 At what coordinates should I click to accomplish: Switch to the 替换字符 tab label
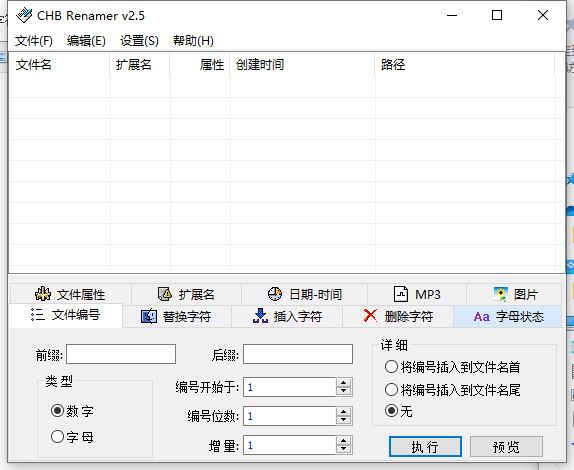pos(187,317)
